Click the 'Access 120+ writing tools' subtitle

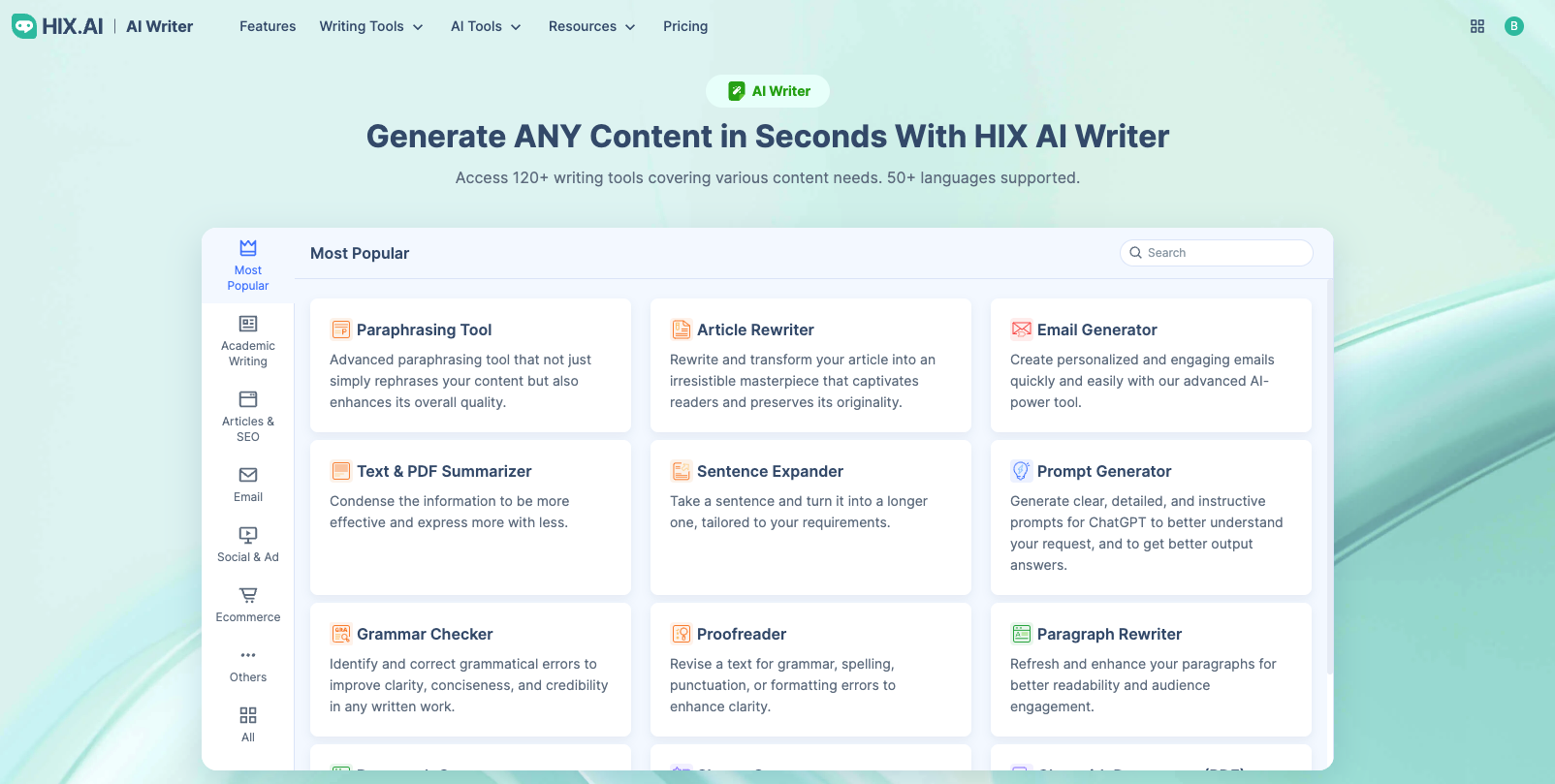pos(768,177)
